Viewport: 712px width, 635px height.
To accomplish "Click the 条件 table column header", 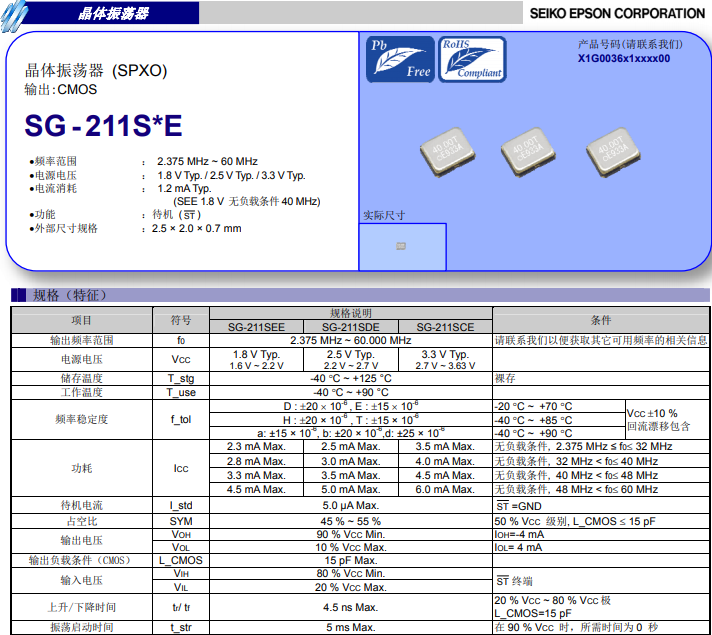I will click(x=600, y=320).
